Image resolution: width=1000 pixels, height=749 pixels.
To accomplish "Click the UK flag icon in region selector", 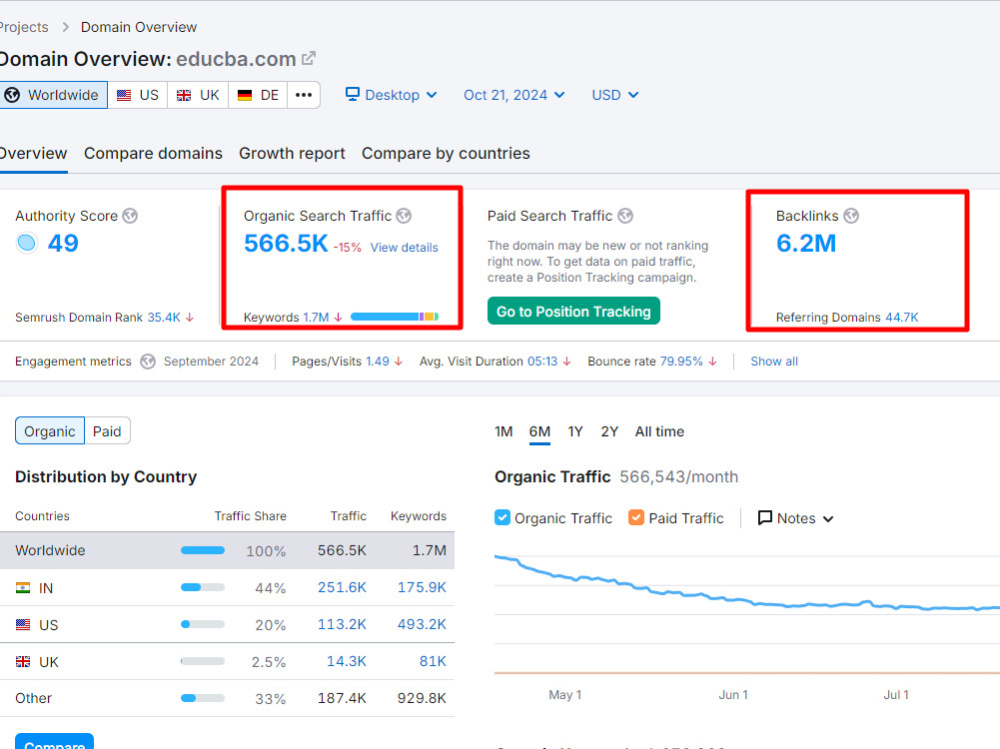I will click(x=184, y=95).
